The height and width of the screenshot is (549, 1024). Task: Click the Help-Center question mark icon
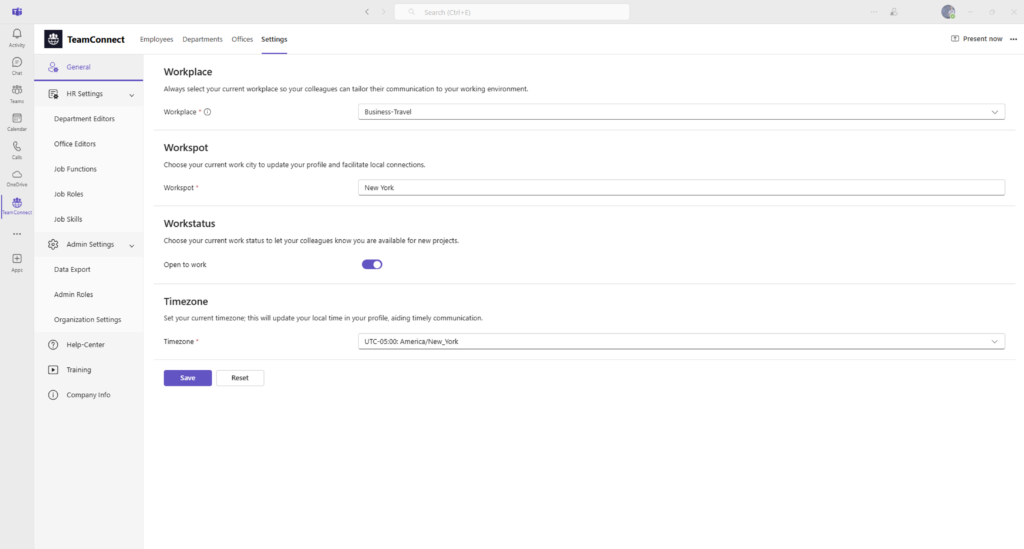pos(53,345)
